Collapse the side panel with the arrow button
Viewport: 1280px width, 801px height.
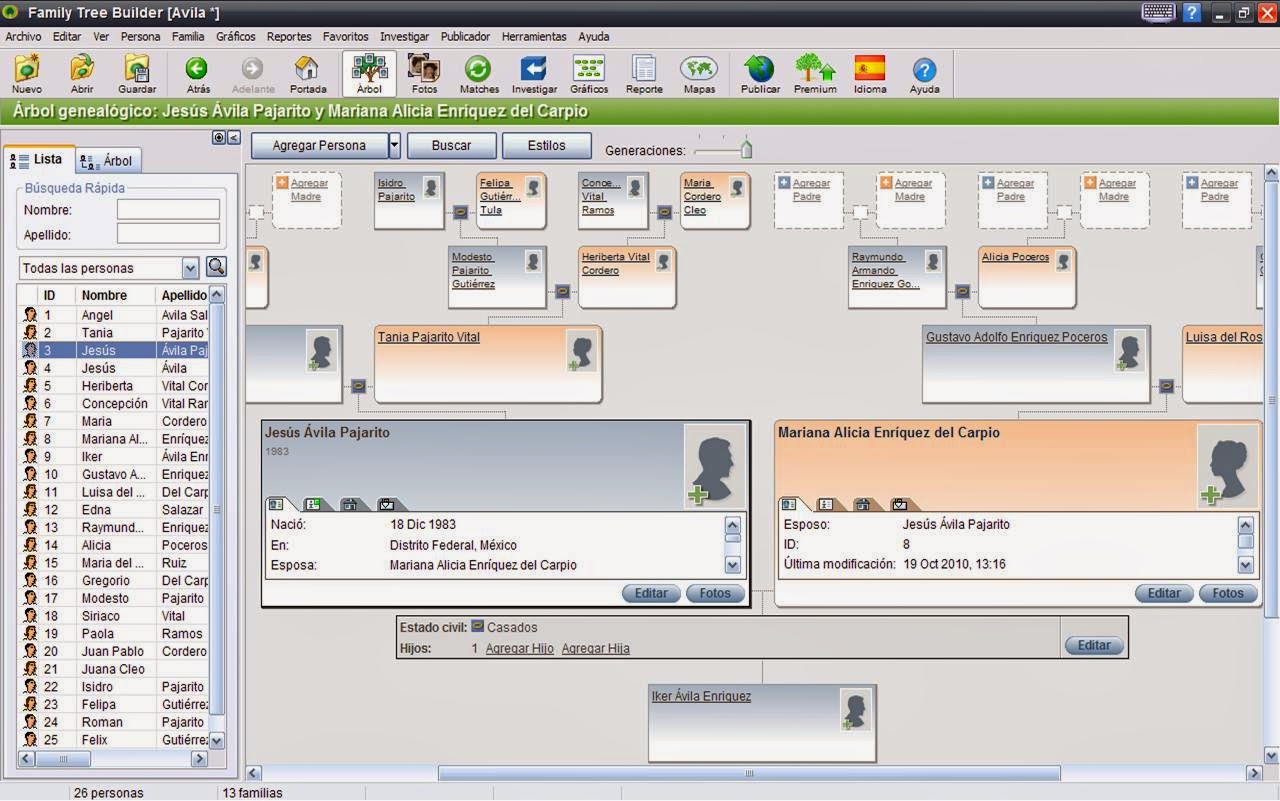coord(234,138)
